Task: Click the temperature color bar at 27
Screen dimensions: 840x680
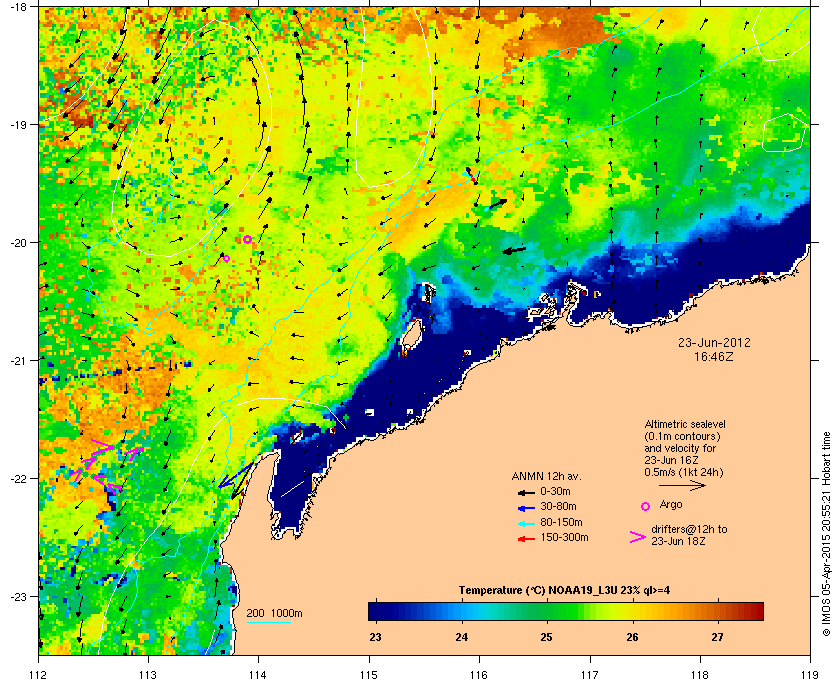Action: [717, 611]
